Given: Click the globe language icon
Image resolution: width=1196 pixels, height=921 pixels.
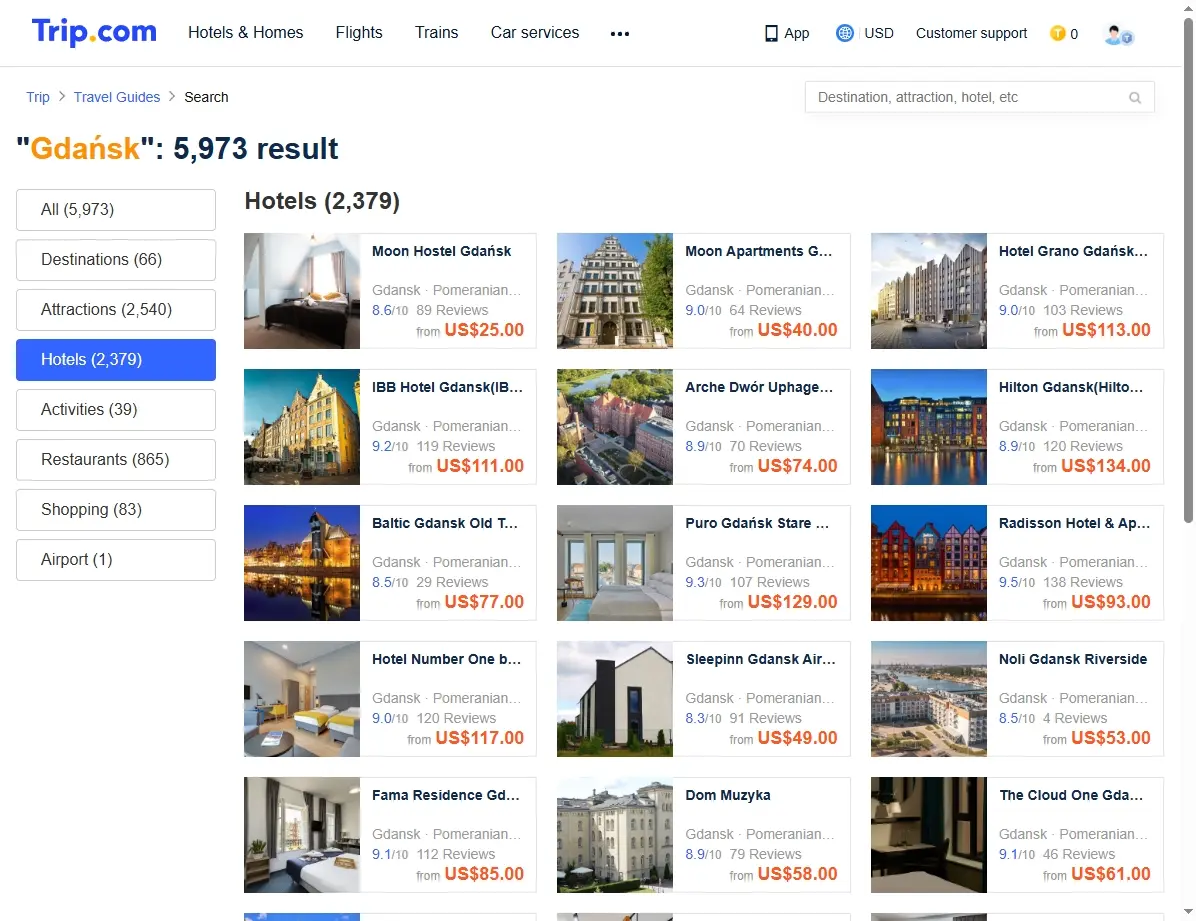Looking at the screenshot, I should coord(844,33).
